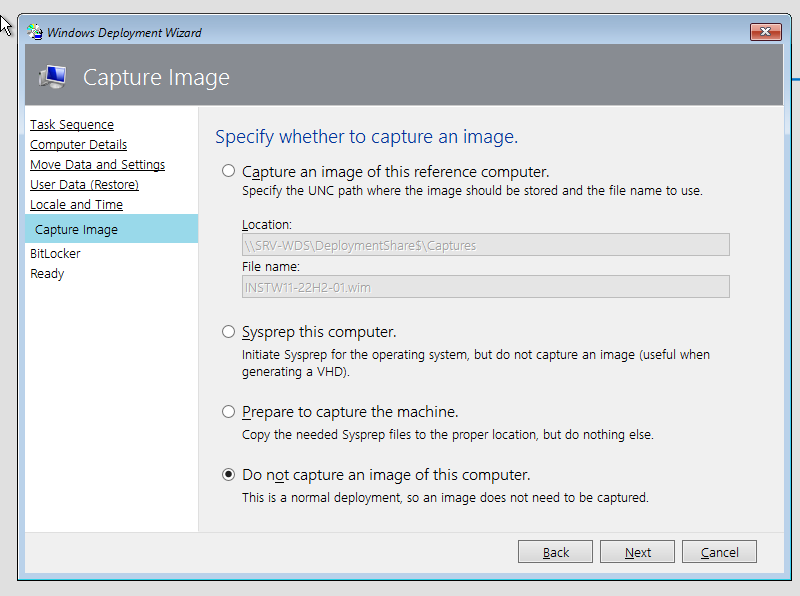Choose the Sysprep this computer option

click(228, 331)
